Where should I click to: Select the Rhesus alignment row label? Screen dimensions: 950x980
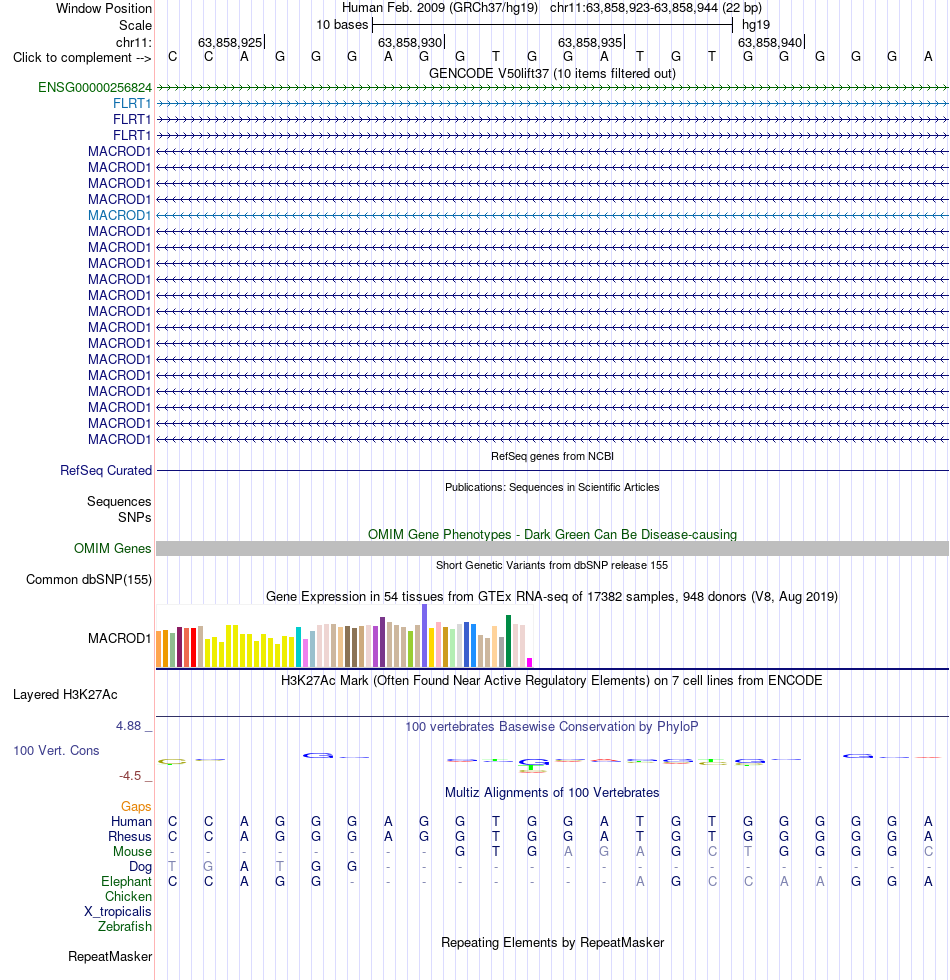[130, 836]
